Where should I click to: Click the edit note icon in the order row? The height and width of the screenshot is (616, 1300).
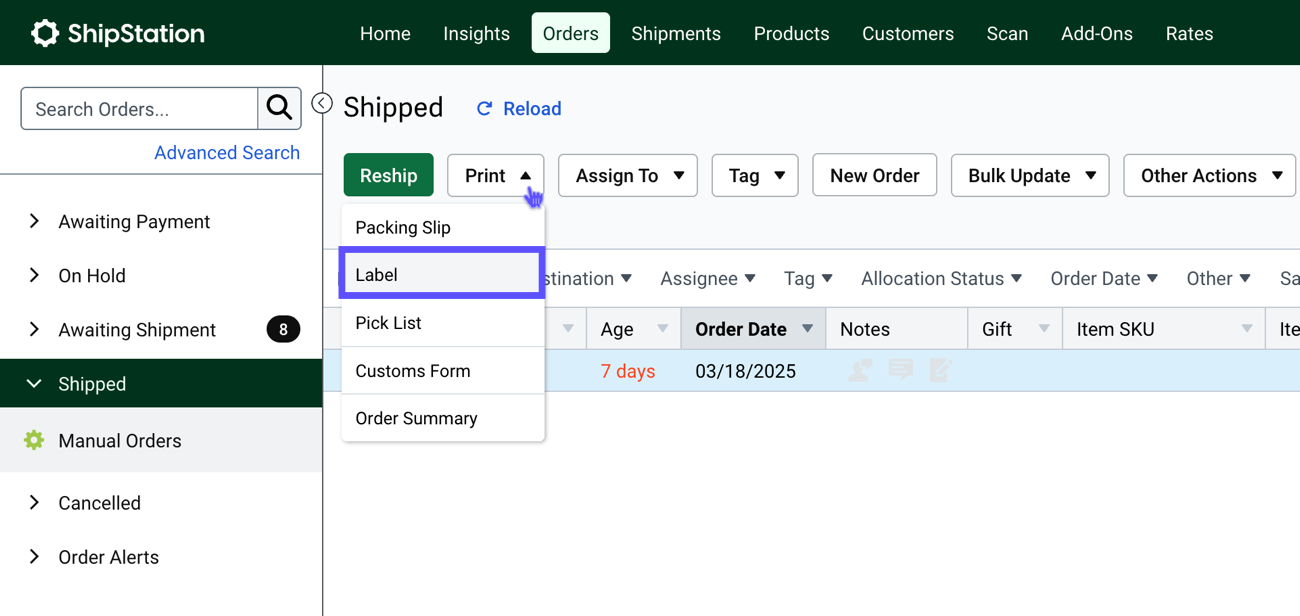938,370
